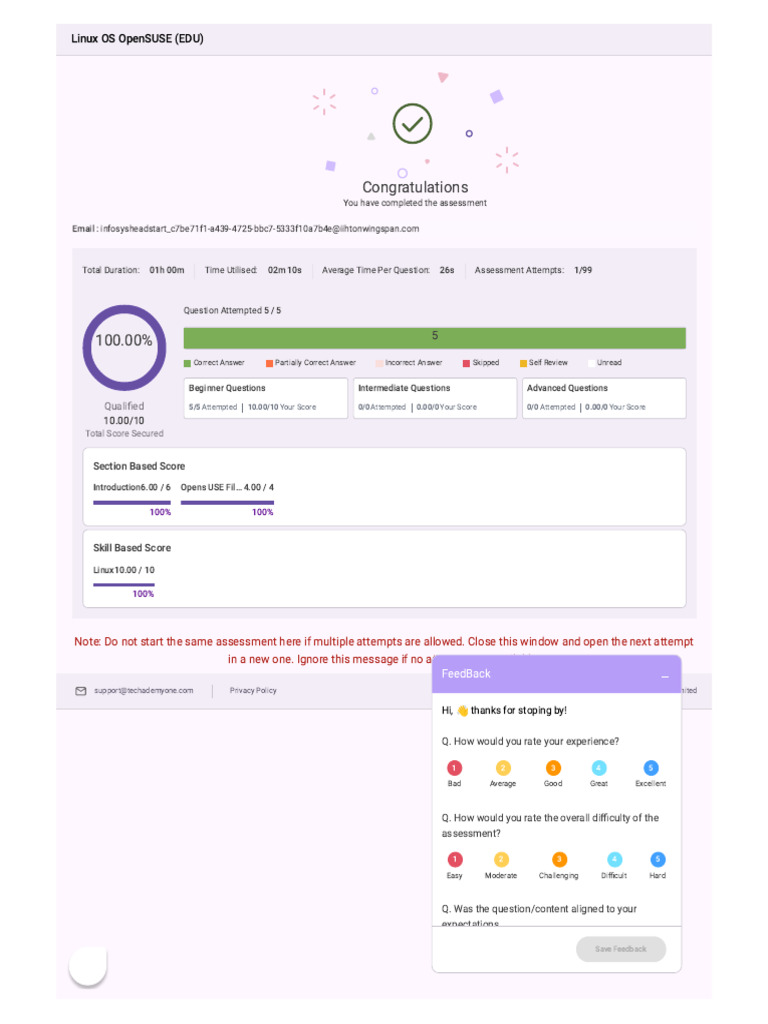Click the green checkmark completion icon
Image resolution: width=768 pixels, height=1024 pixels.
(x=412, y=124)
